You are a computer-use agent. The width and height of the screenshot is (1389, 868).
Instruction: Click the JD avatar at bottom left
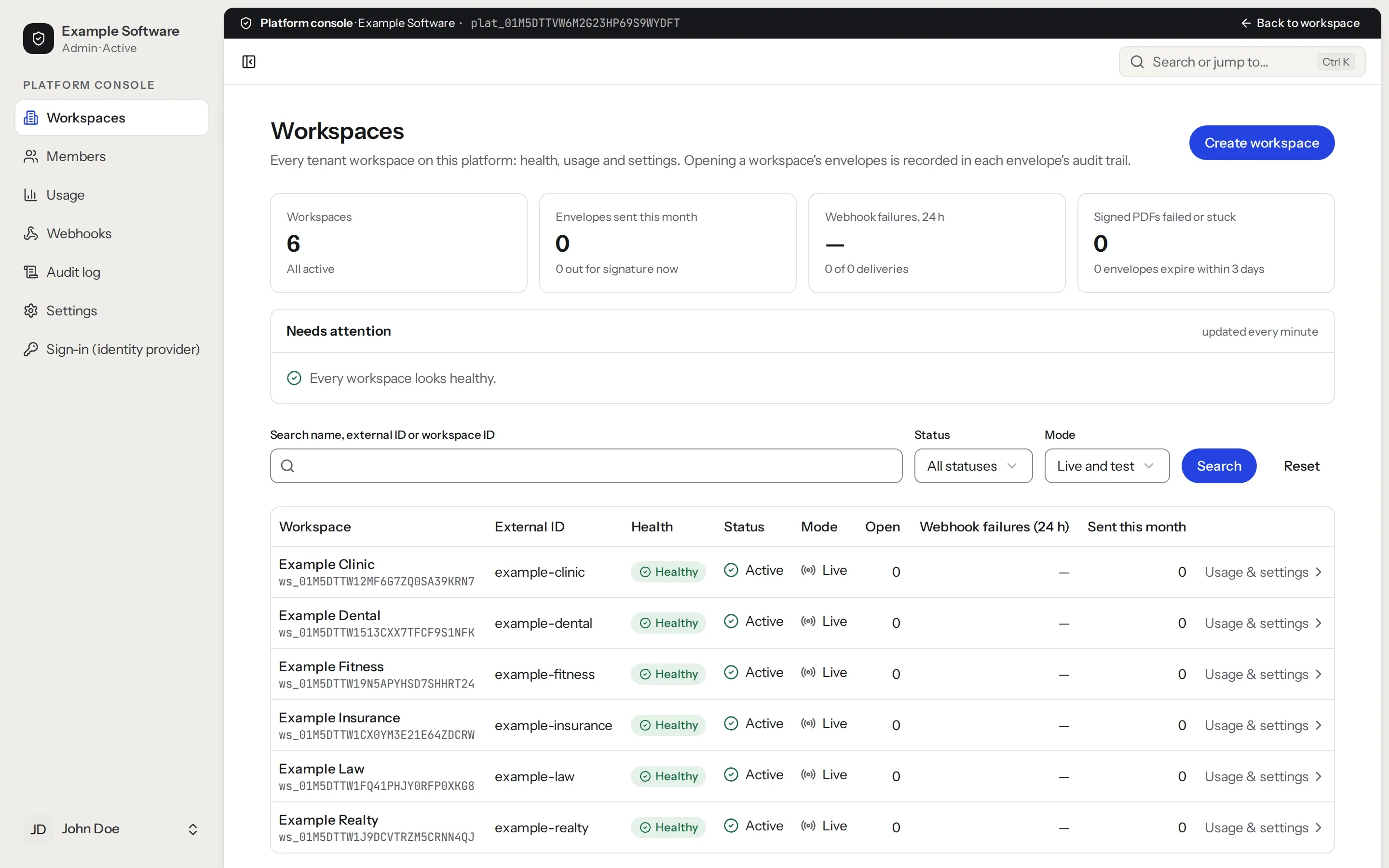tap(39, 829)
